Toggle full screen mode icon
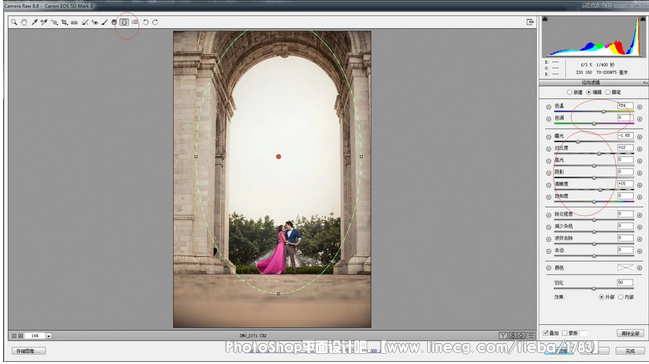 pyautogui.click(x=530, y=22)
